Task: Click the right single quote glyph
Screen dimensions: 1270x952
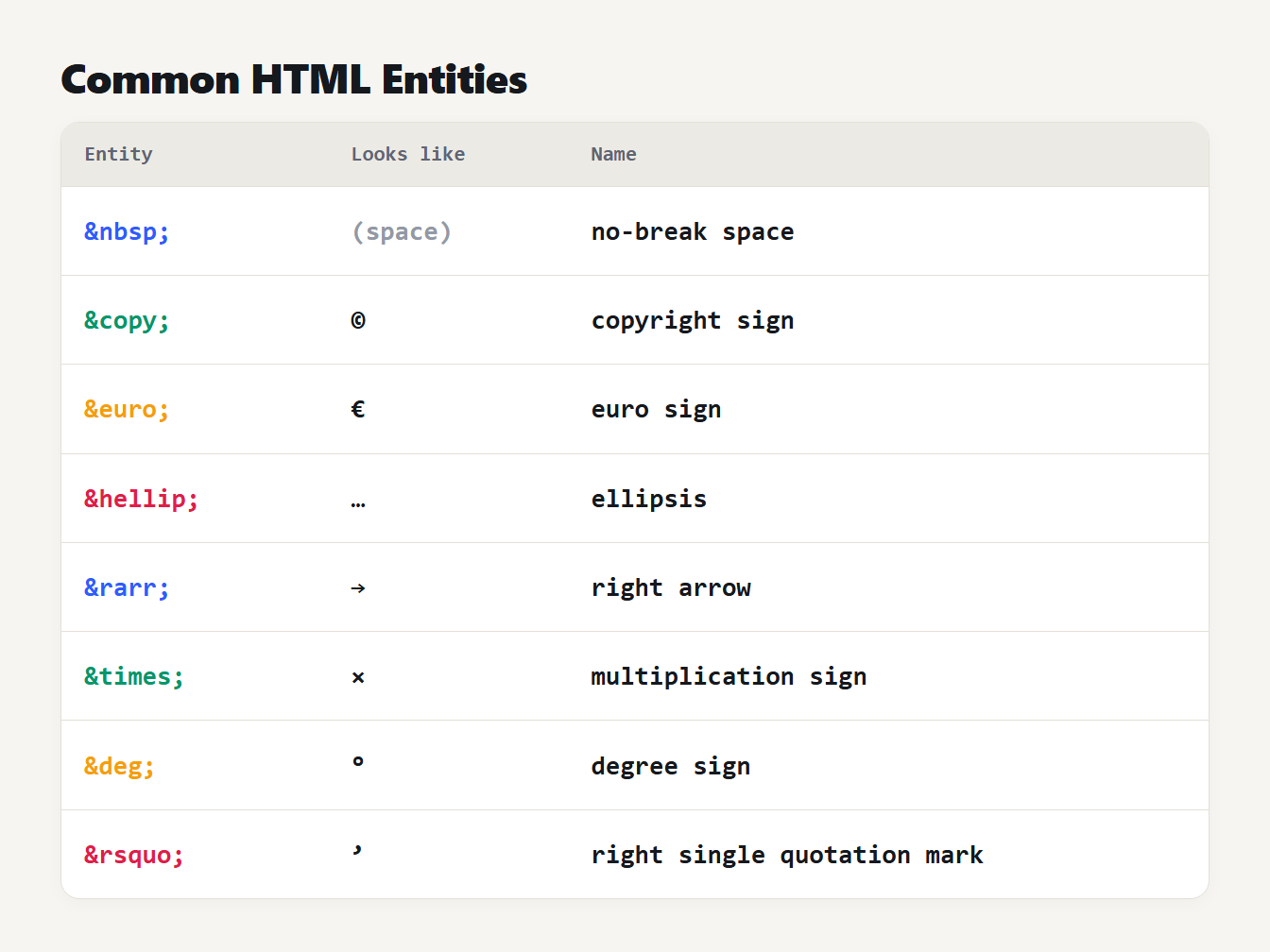Action: tap(357, 851)
